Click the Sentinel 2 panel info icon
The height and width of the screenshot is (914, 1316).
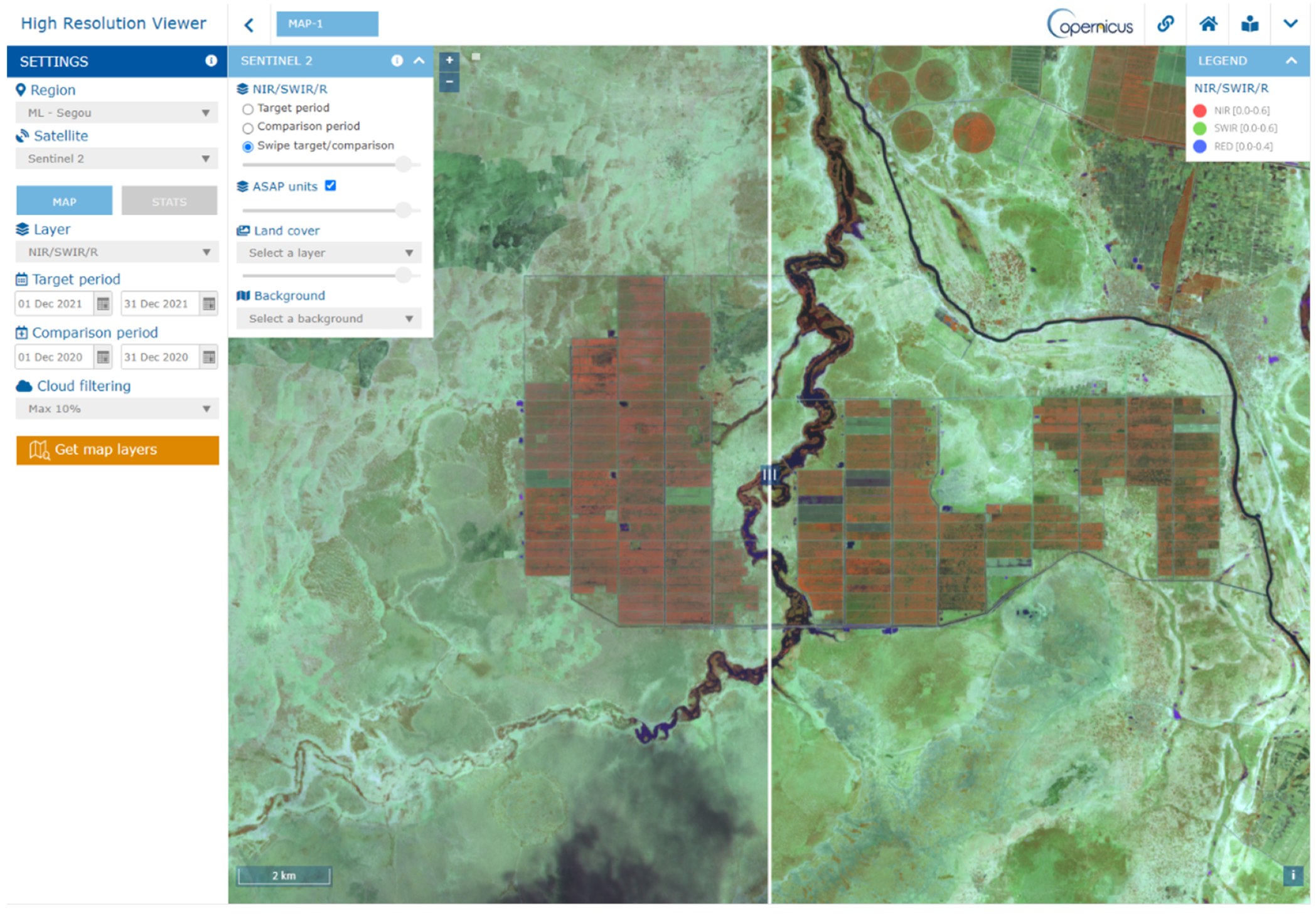tap(397, 61)
